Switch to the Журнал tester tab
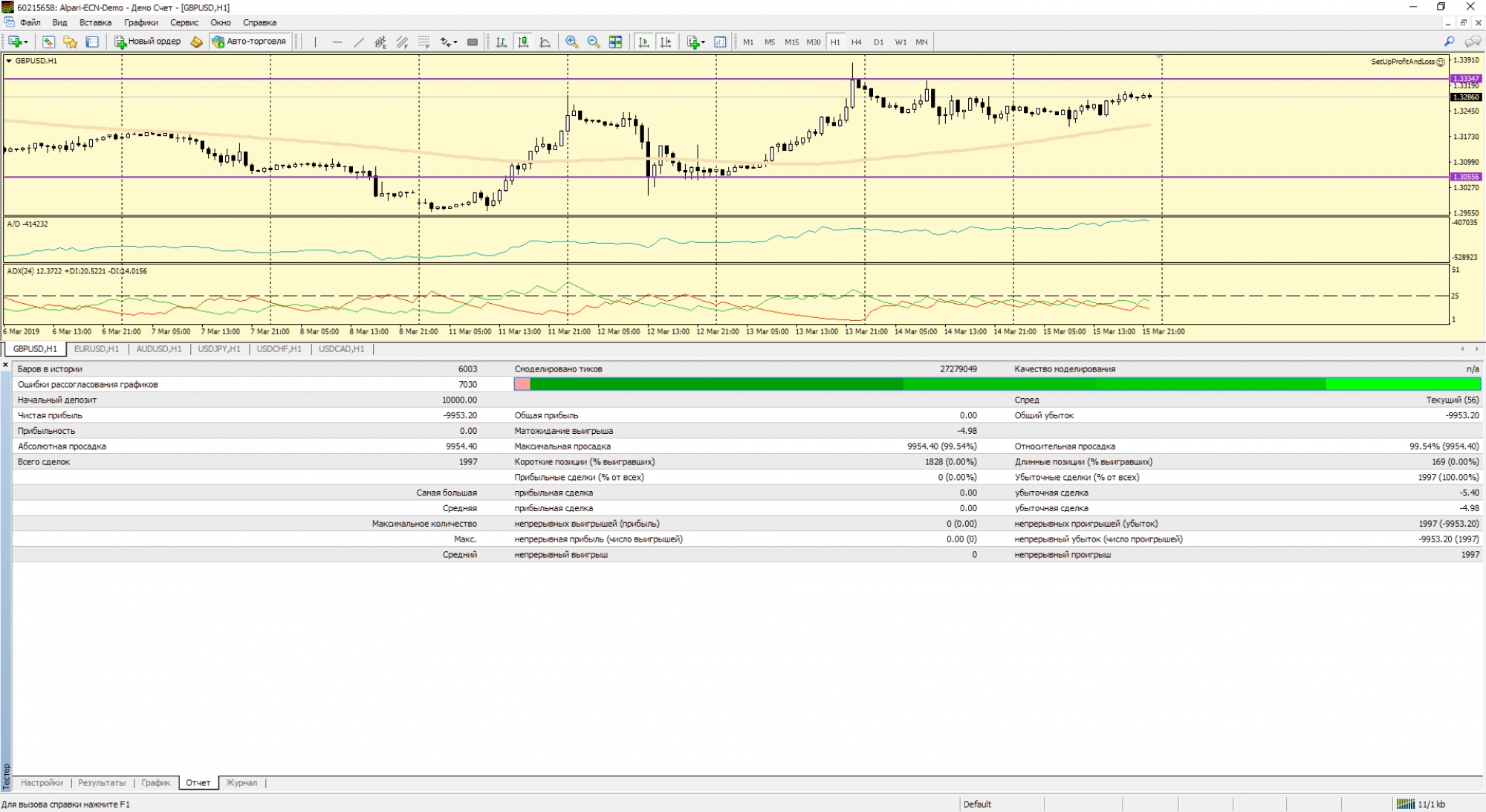Viewport: 1486px width, 812px height. click(241, 782)
